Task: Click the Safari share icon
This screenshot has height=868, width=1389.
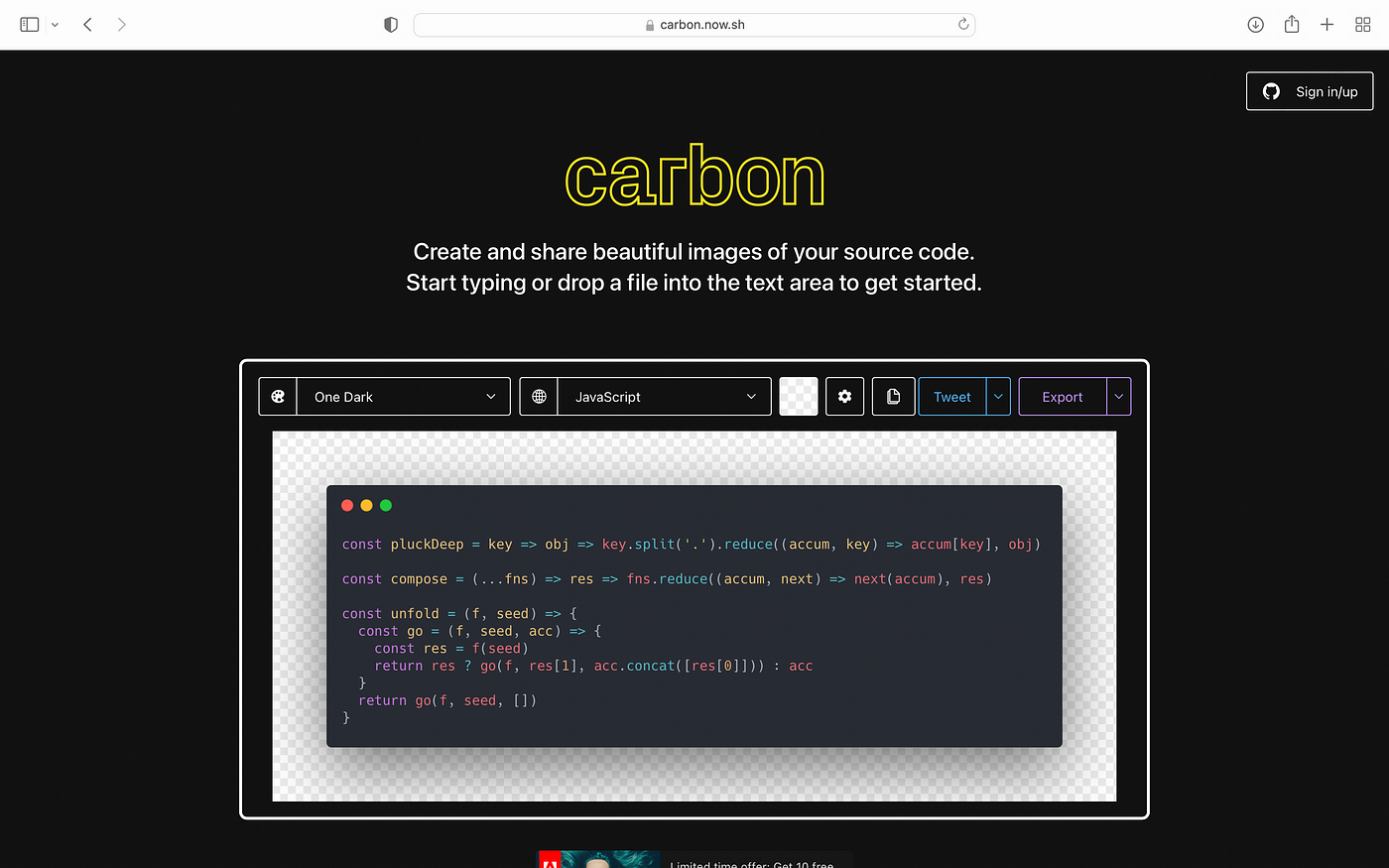Action: [1292, 24]
